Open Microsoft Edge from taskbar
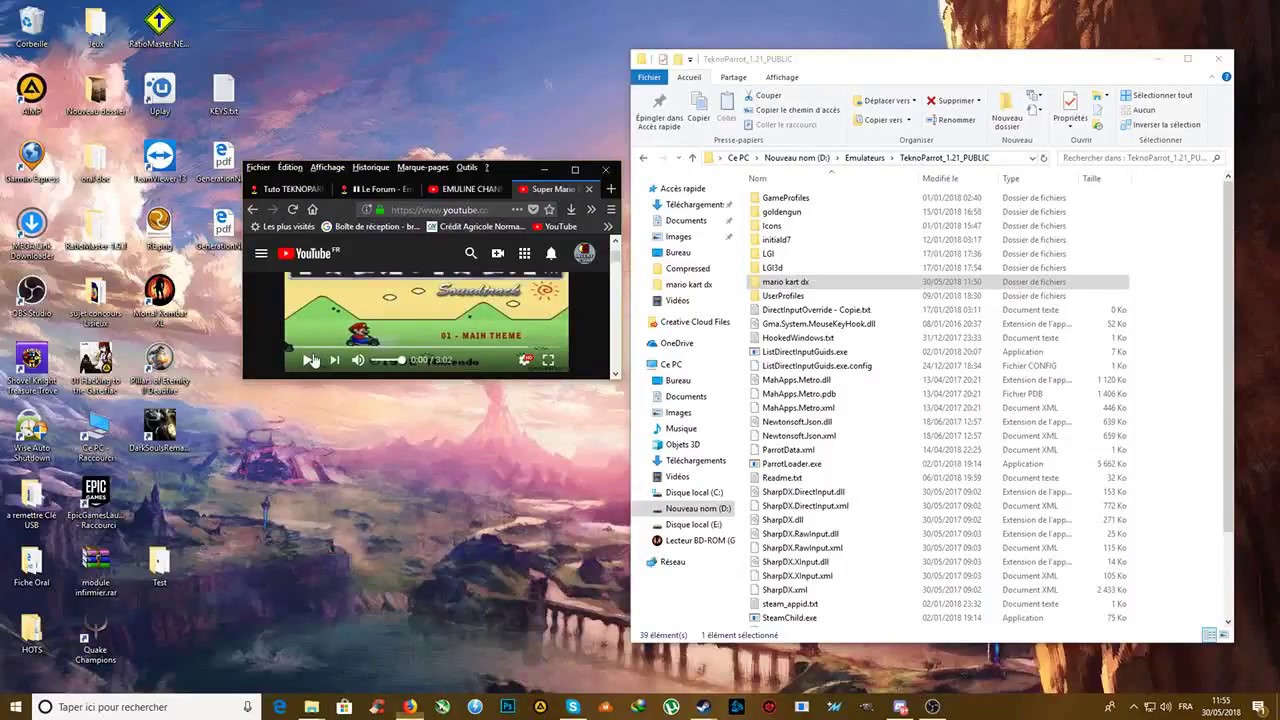 click(x=279, y=707)
